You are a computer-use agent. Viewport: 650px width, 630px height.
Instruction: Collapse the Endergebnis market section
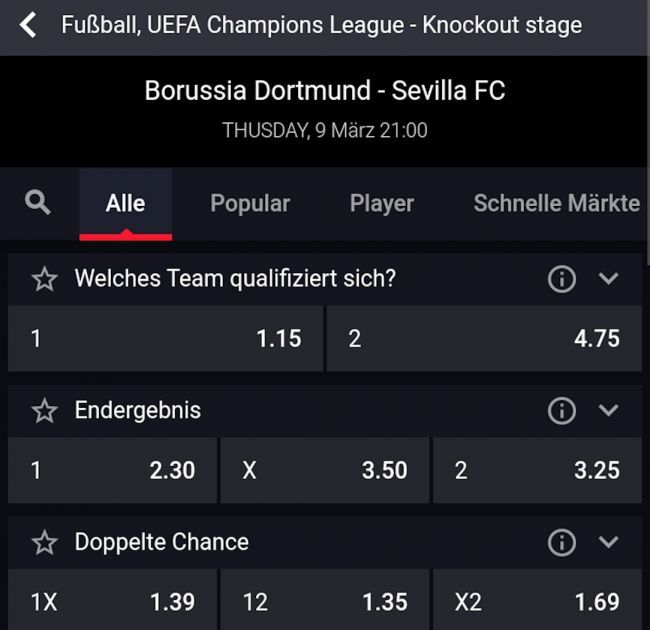pyautogui.click(x=609, y=410)
